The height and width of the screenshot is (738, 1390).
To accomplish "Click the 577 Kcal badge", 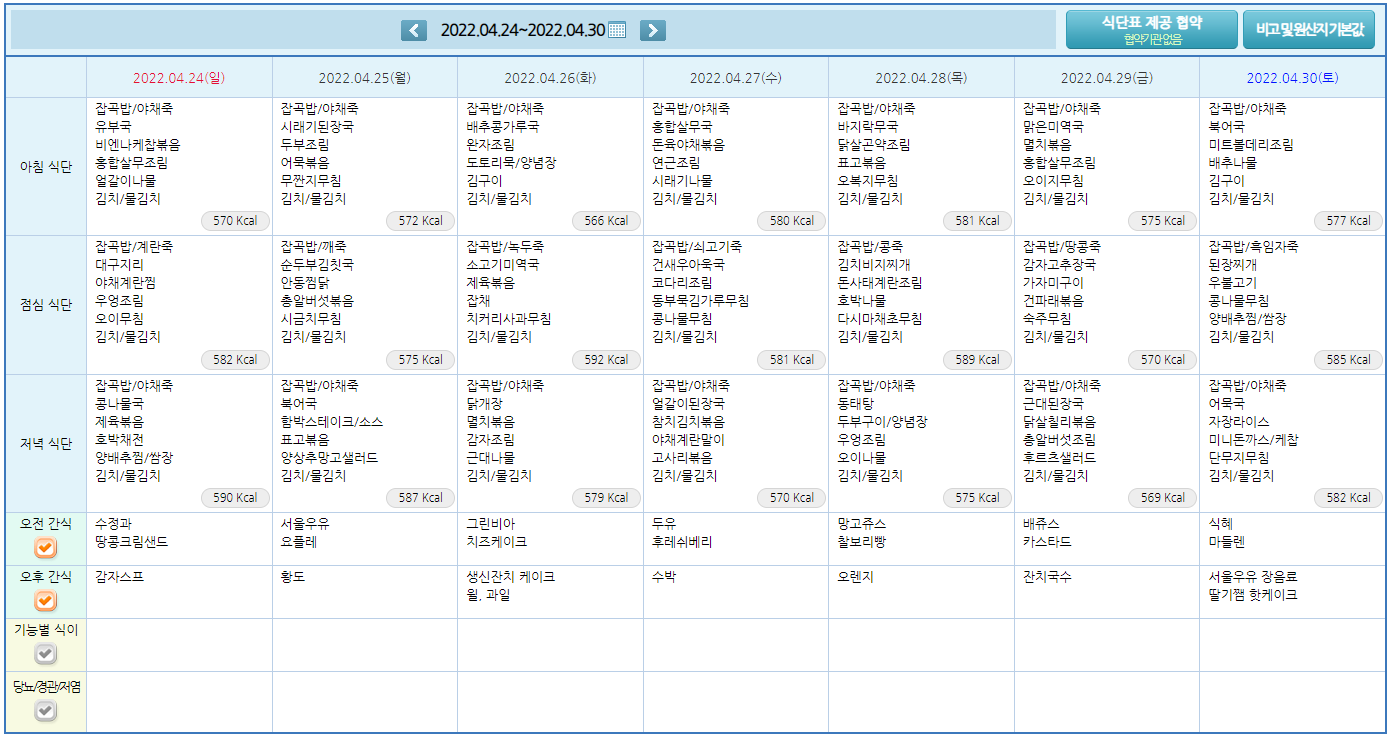I will click(x=1349, y=221).
